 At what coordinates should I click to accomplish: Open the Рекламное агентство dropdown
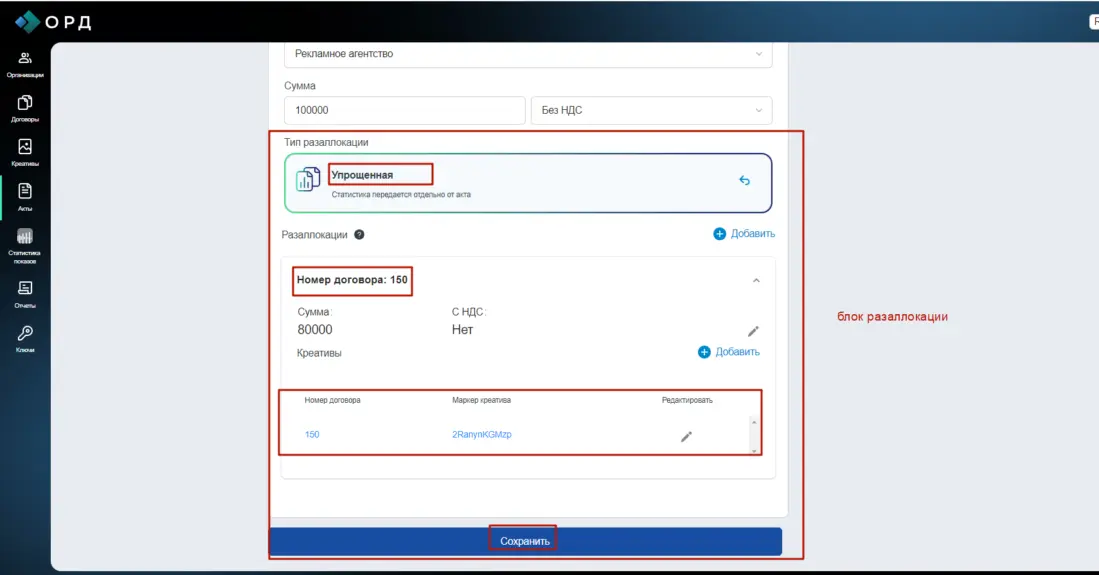[527, 54]
